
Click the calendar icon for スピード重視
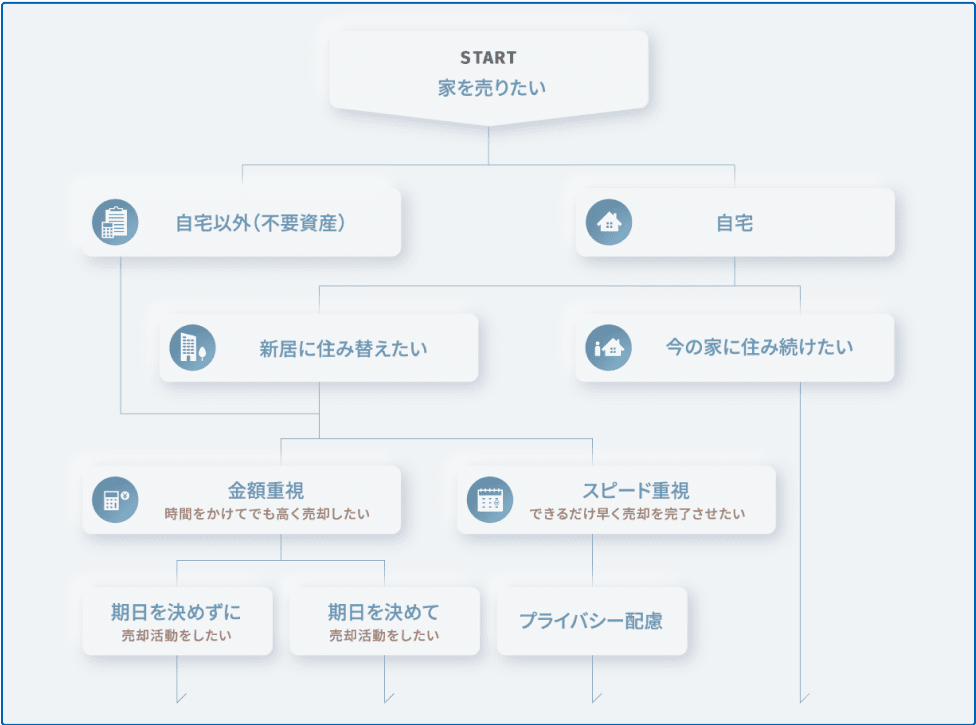489,499
